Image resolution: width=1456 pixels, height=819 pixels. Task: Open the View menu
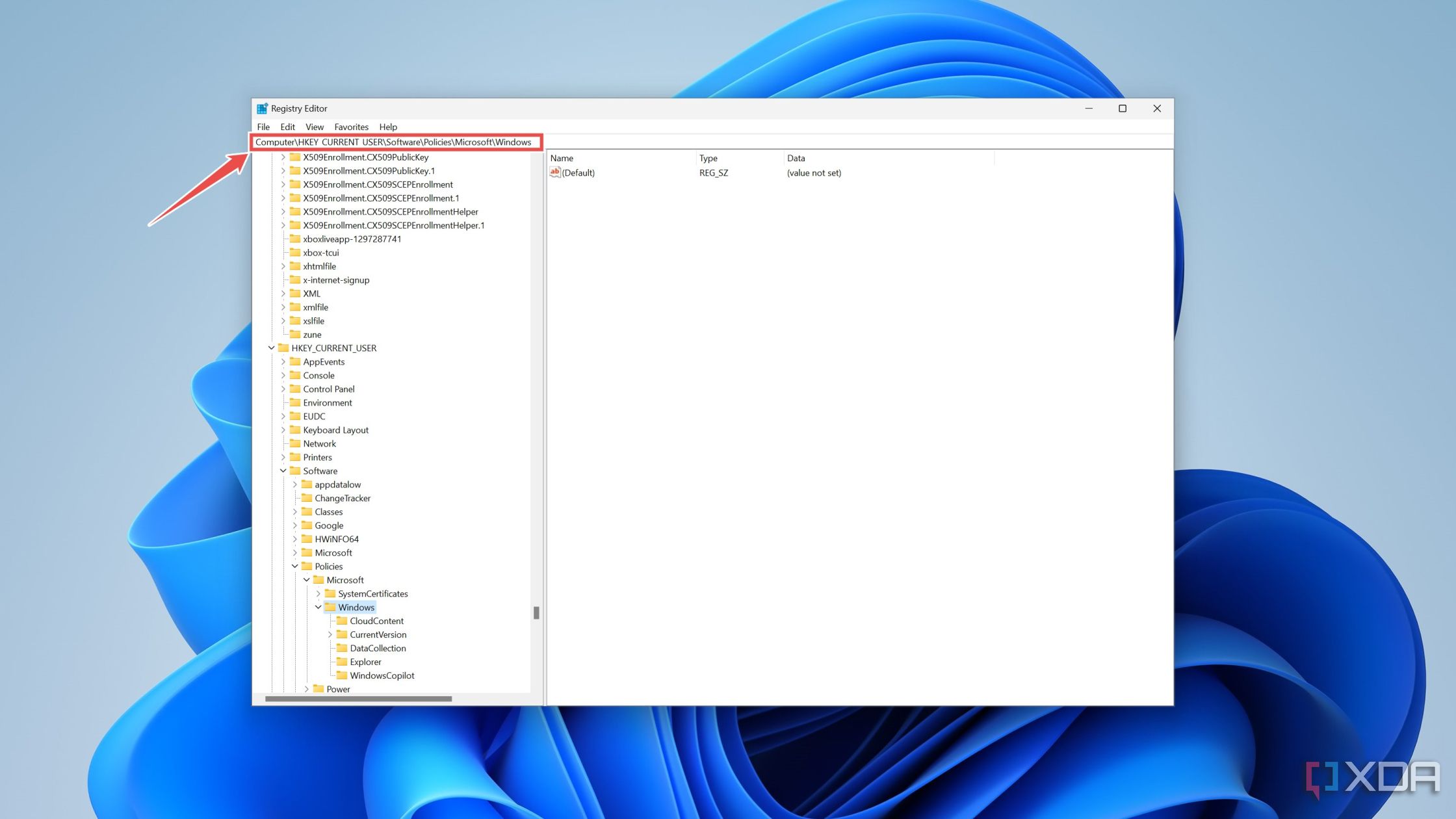[313, 127]
